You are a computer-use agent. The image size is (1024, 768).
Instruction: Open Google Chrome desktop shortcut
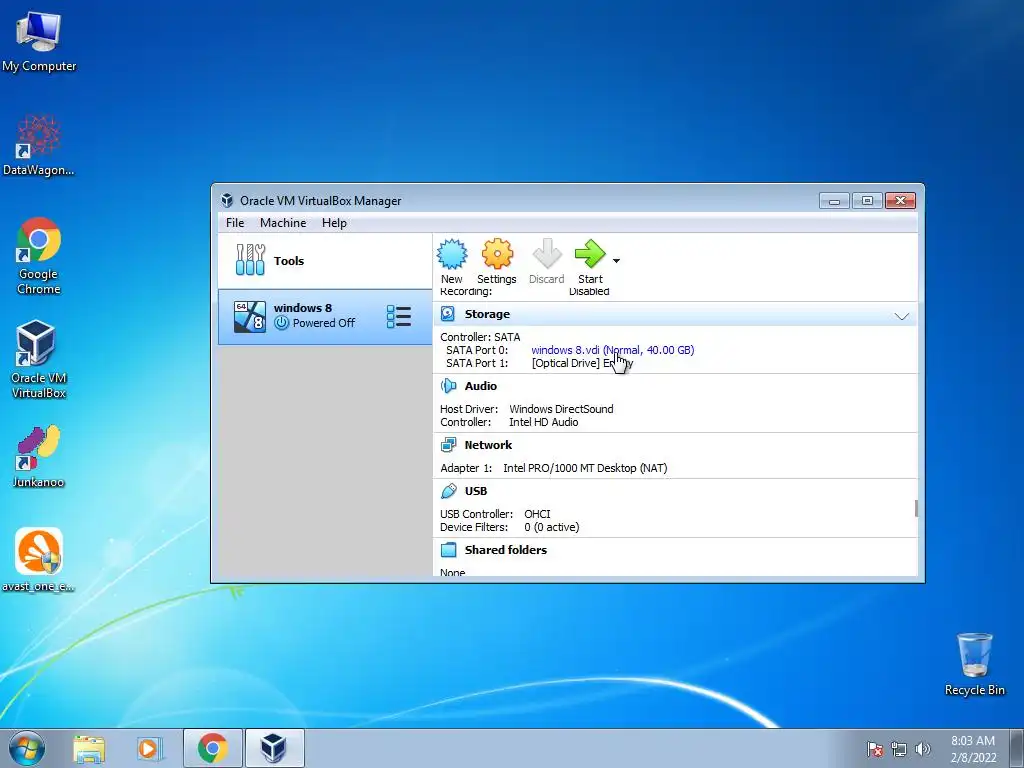click(x=39, y=256)
